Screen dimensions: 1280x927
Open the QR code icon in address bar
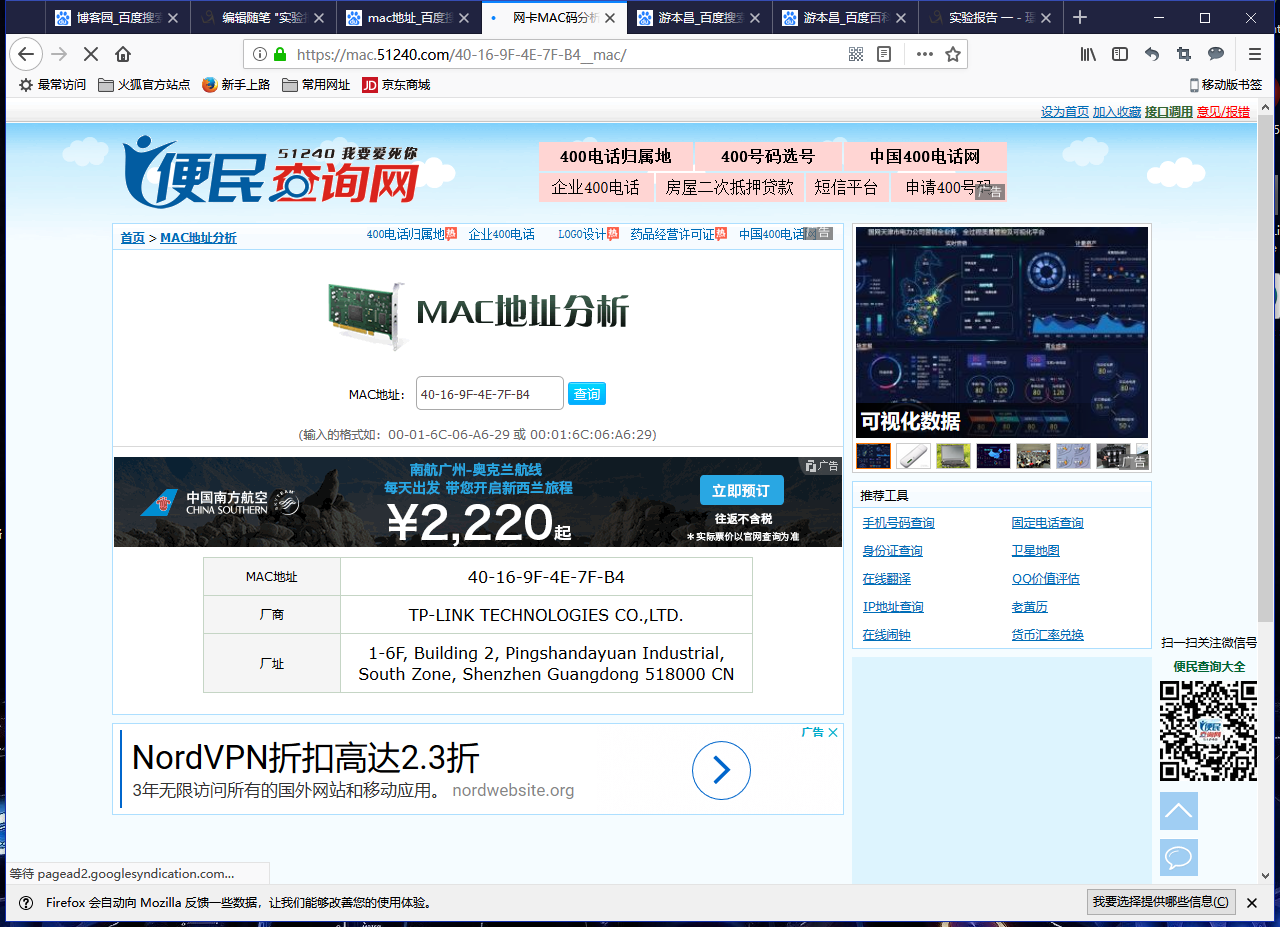(856, 54)
